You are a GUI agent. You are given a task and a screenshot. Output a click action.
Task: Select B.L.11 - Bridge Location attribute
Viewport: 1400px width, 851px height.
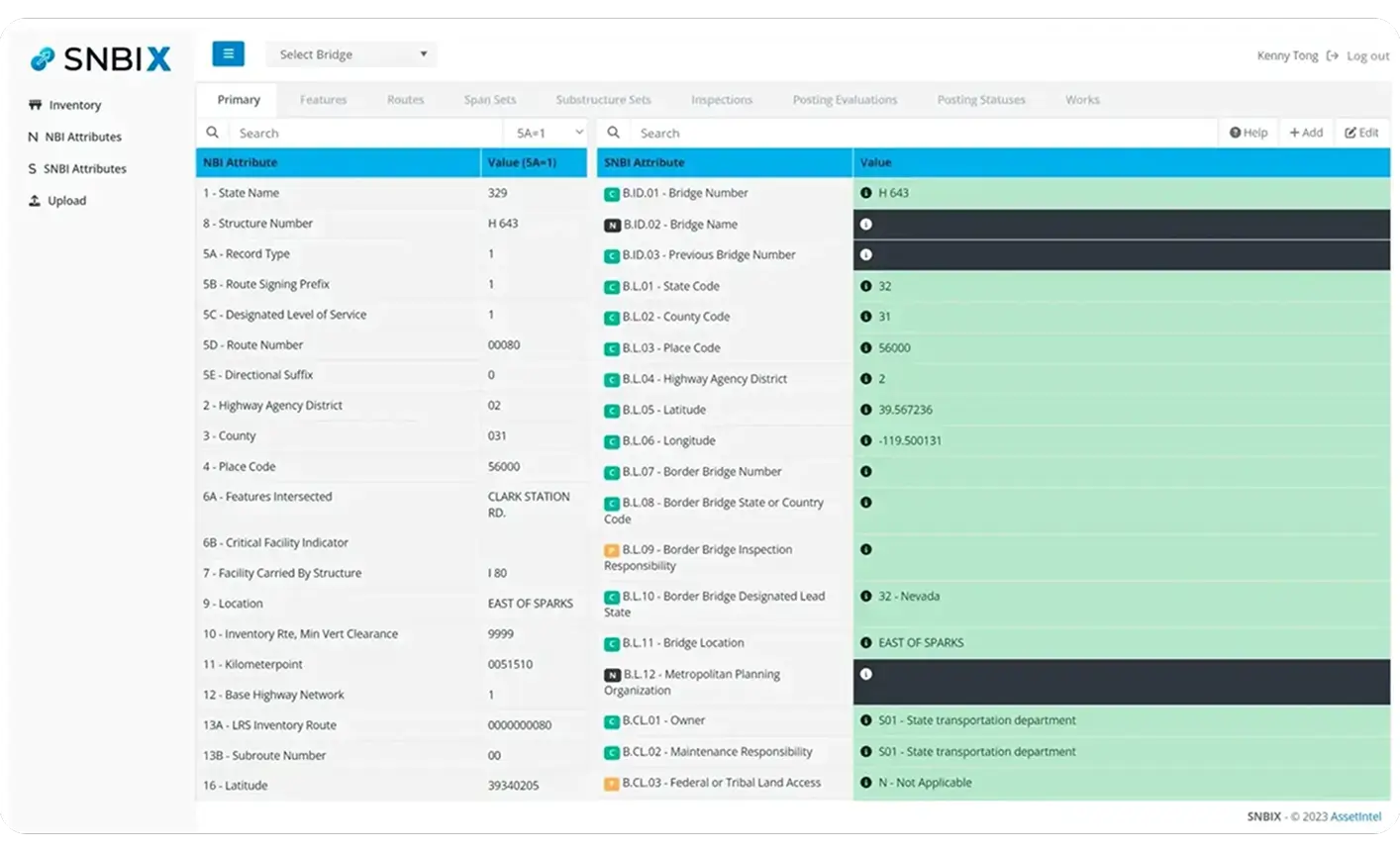[682, 643]
